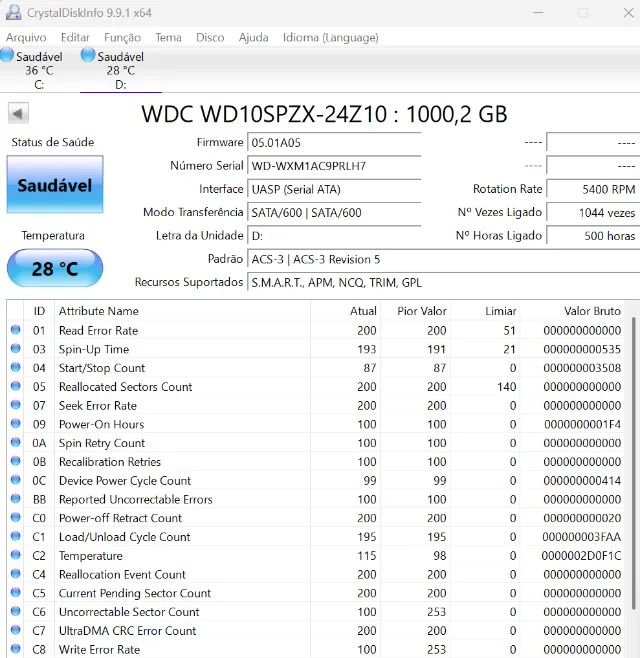Click the status dot for Write Error Rate
640x658 pixels.
[x=16, y=648]
